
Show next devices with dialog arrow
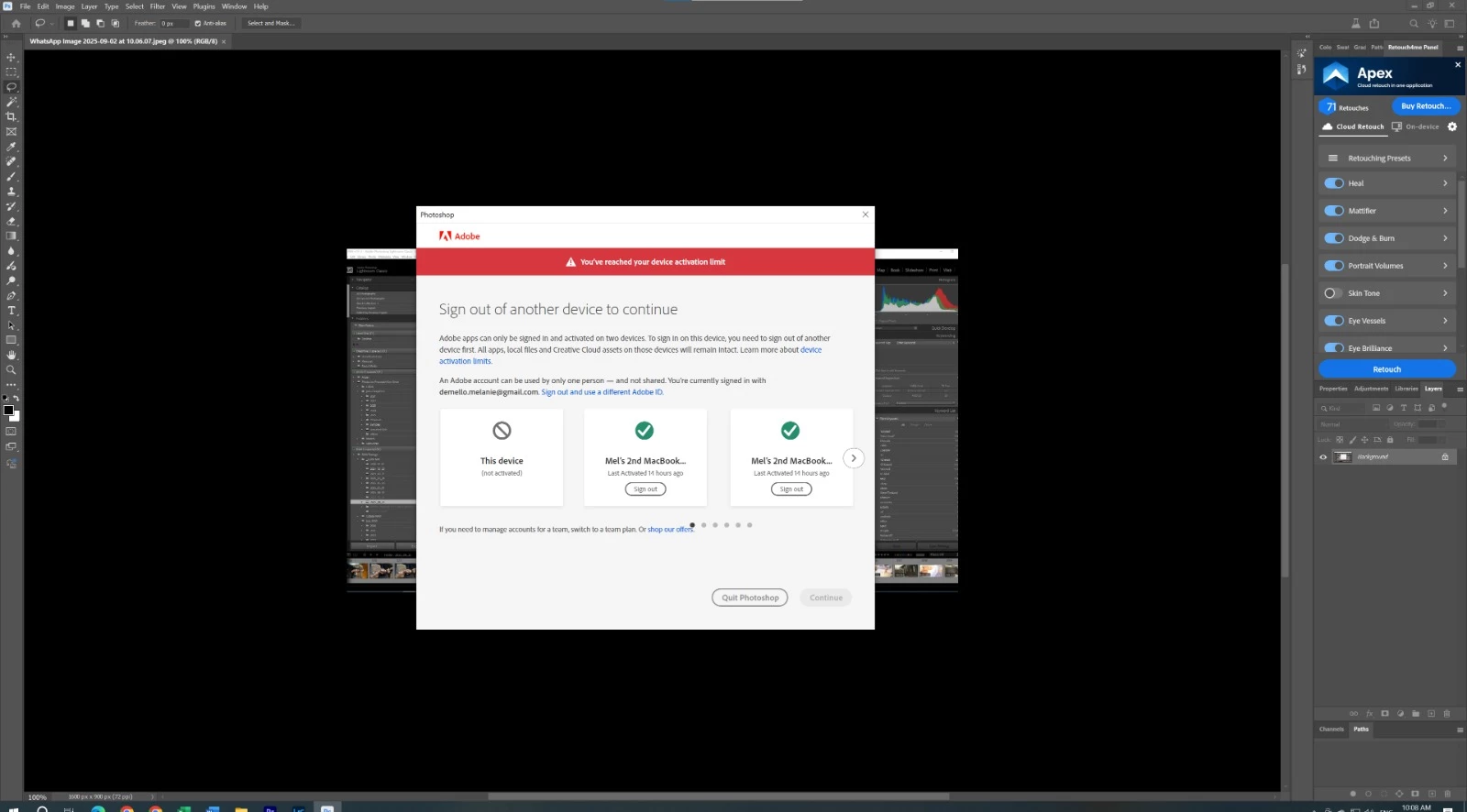click(x=854, y=458)
